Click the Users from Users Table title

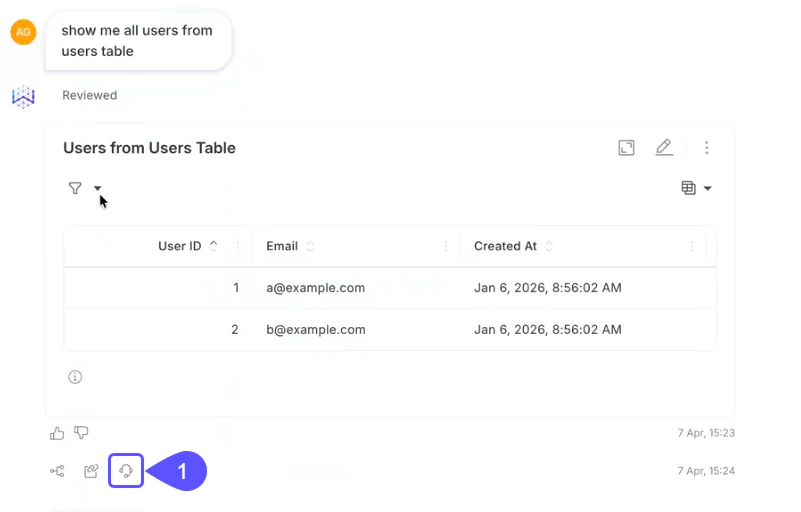149,148
